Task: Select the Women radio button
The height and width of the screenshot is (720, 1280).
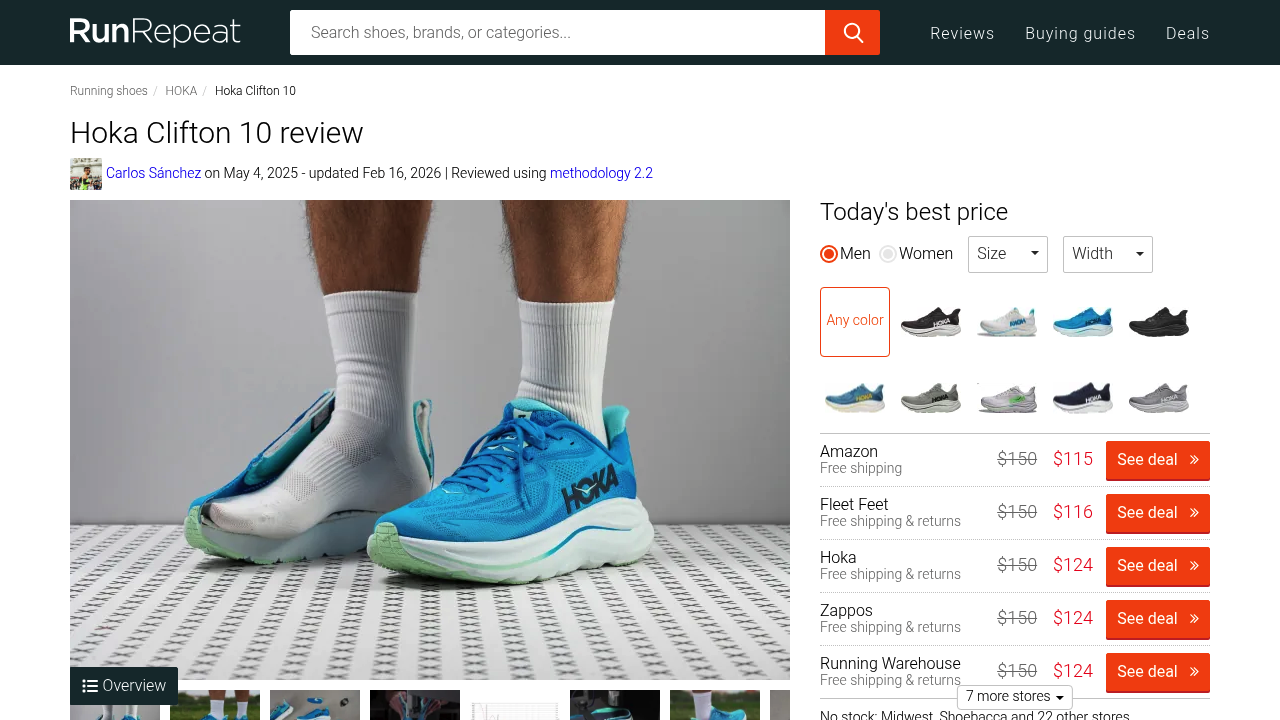Action: 888,254
